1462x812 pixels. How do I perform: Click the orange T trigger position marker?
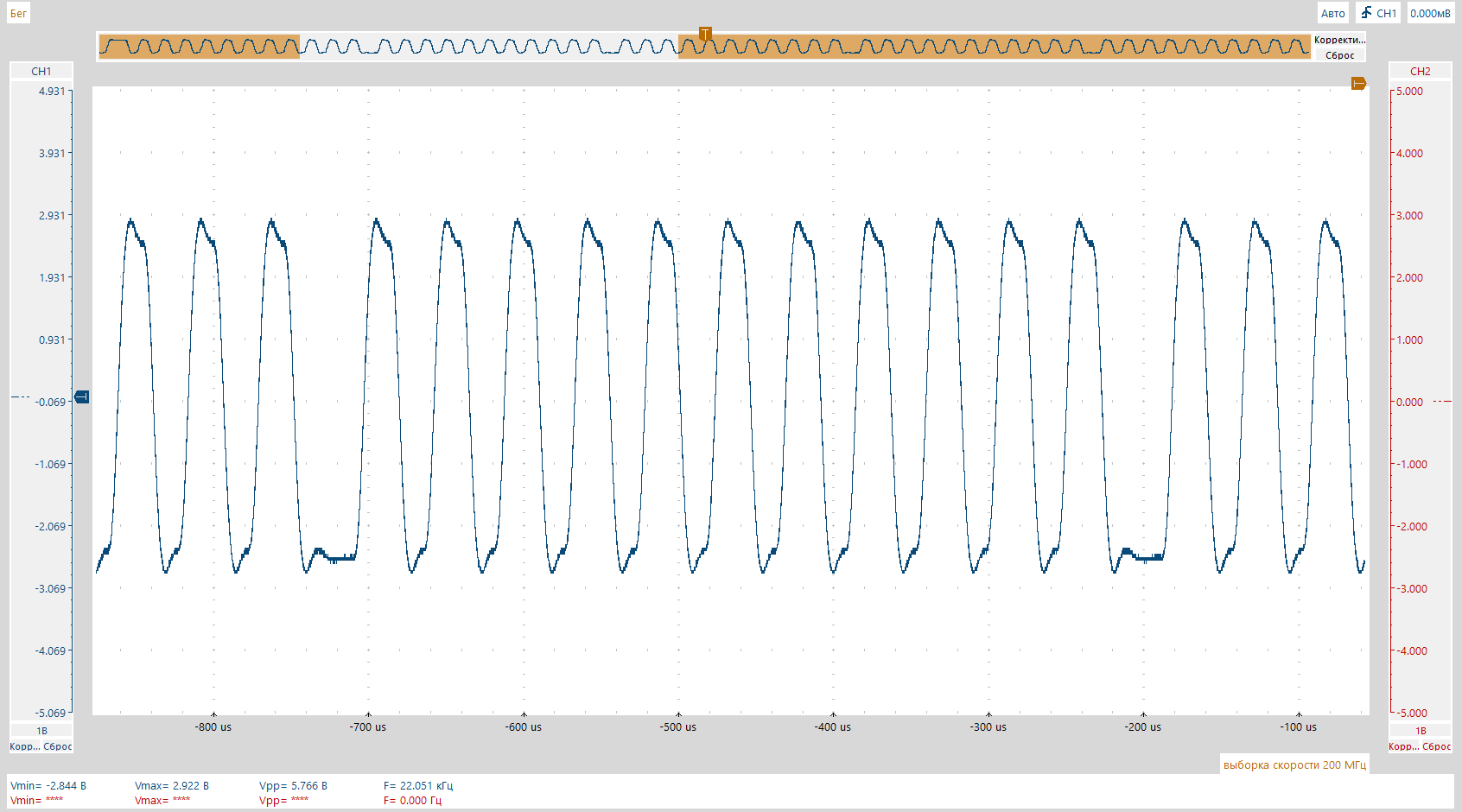(705, 34)
